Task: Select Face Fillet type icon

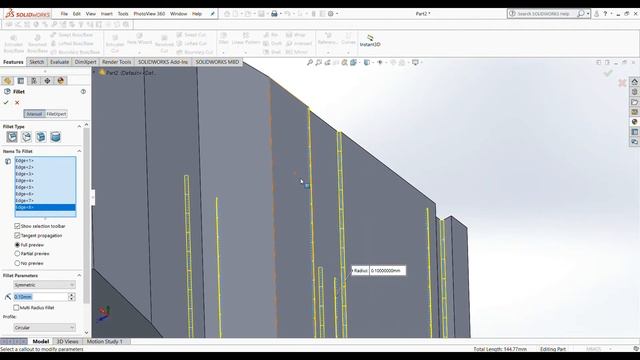Action: tap(41, 137)
